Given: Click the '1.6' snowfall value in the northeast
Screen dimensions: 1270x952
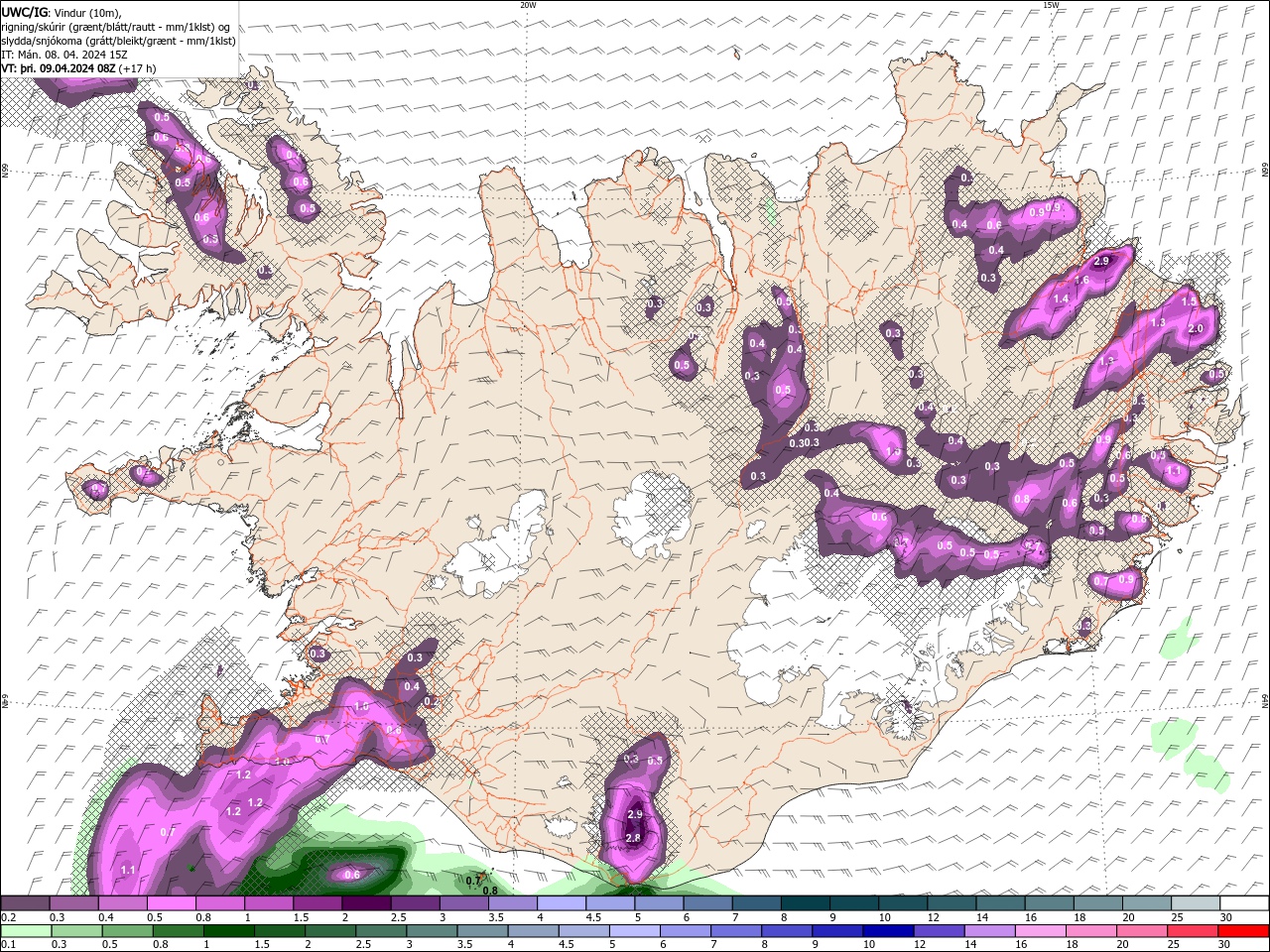Looking at the screenshot, I should (1081, 281).
